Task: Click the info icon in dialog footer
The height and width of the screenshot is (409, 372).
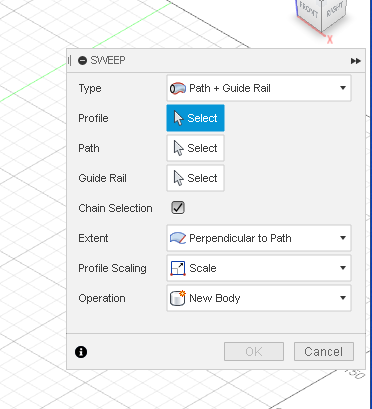Action: click(x=81, y=352)
